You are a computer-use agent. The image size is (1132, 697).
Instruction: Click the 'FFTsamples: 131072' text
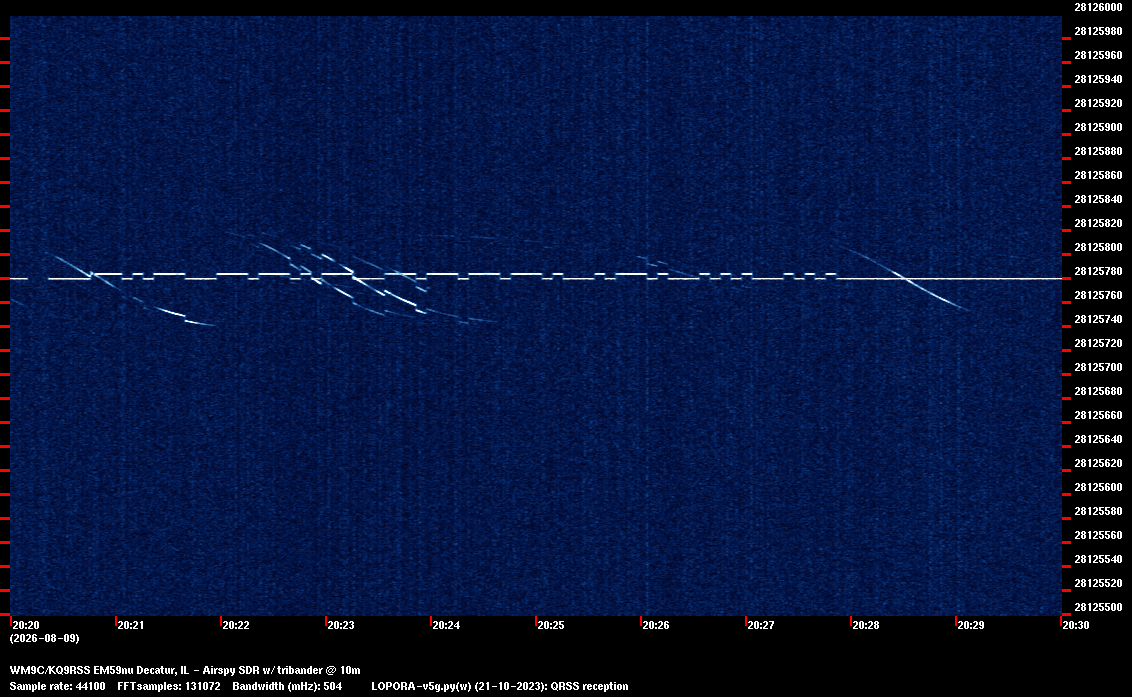tap(169, 686)
